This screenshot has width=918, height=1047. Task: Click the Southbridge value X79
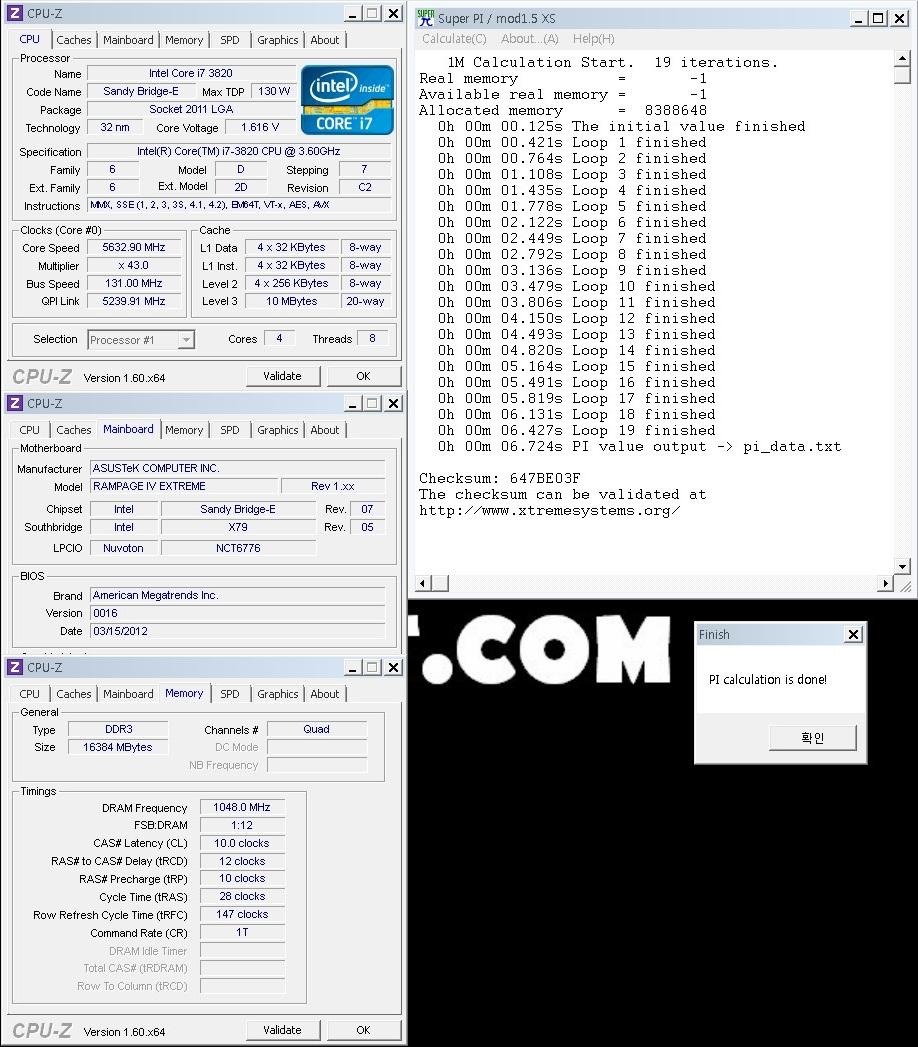[x=238, y=528]
